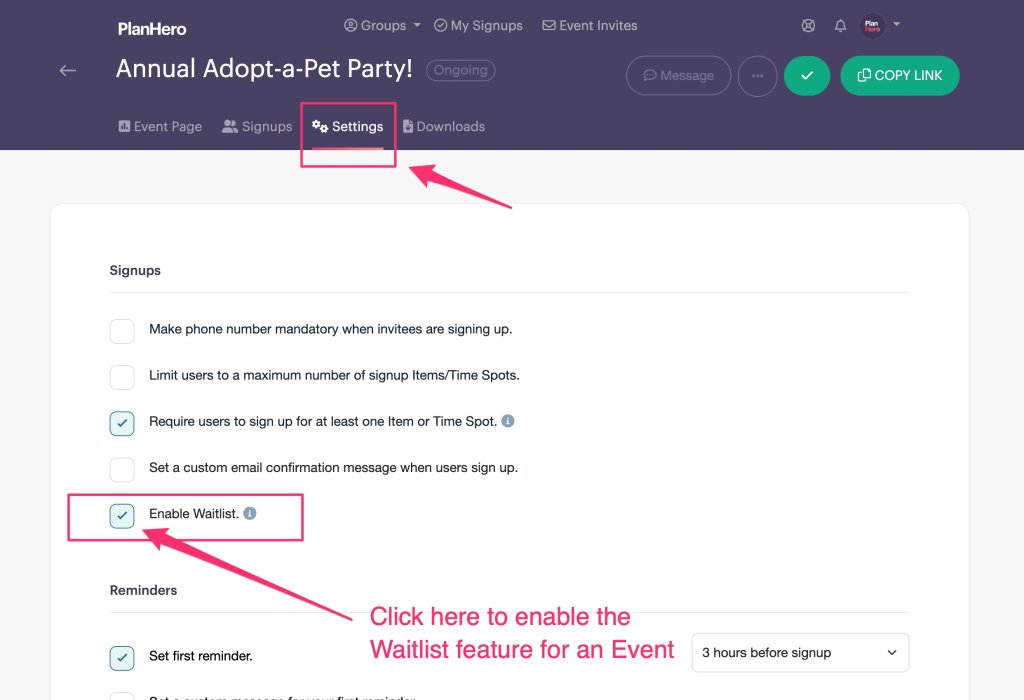
Task: Open the notifications bell
Action: (840, 25)
